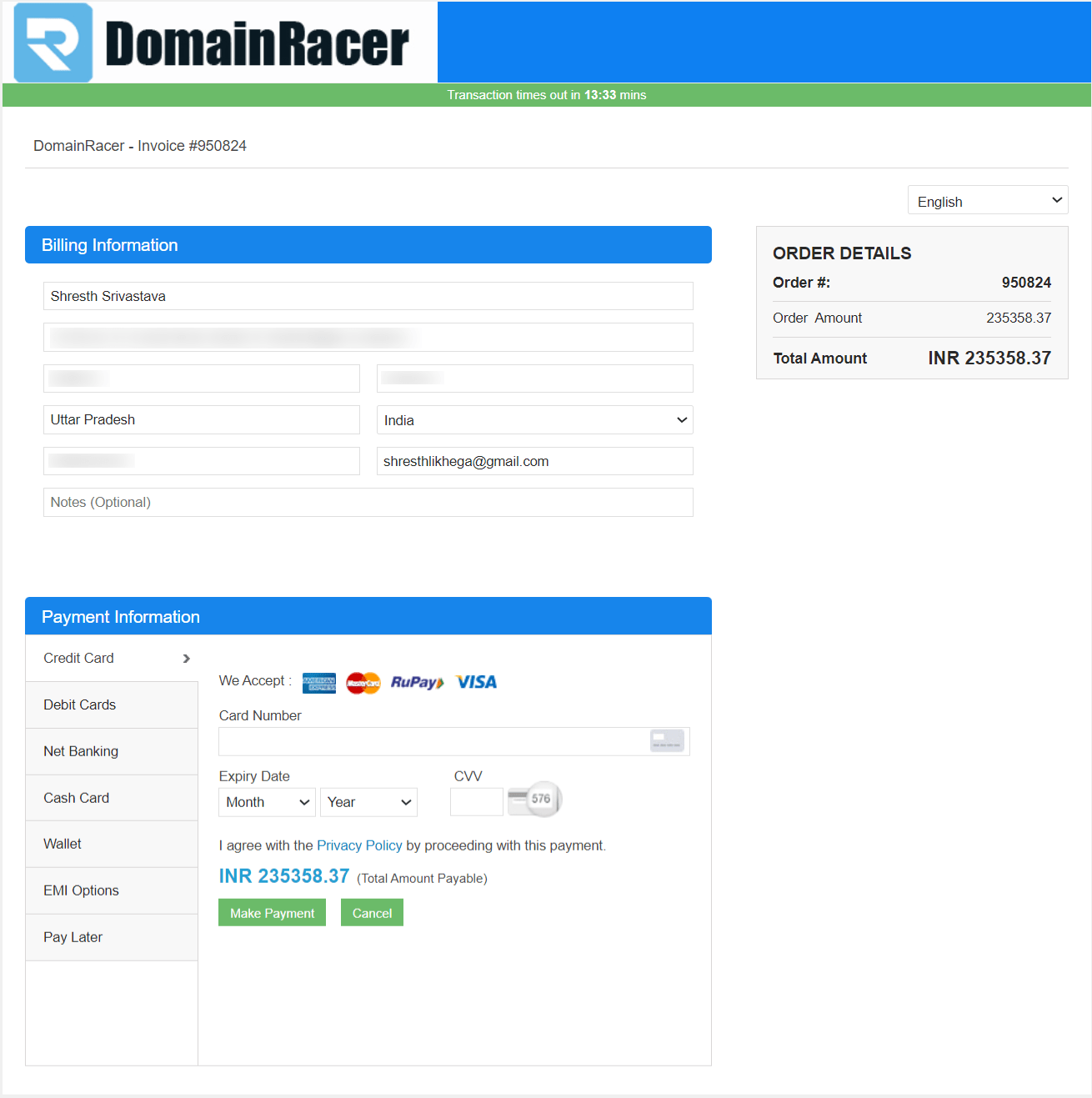Open the English language selector
1092x1098 pixels.
(987, 200)
